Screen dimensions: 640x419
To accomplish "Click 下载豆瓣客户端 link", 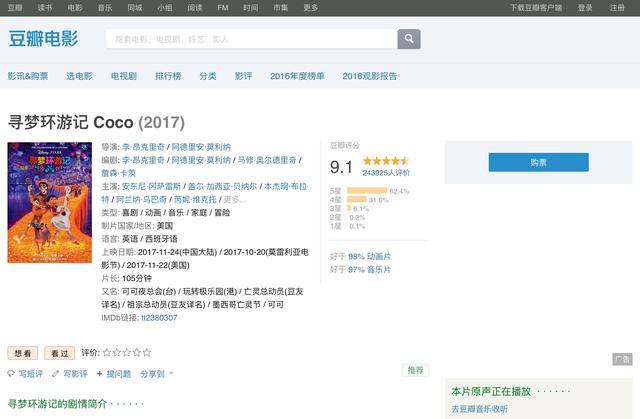I will (536, 7).
